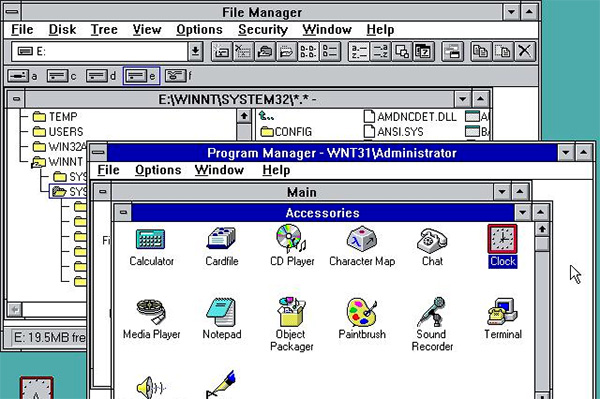
Task: Select the ANSI.SYS file
Action: tap(393, 132)
